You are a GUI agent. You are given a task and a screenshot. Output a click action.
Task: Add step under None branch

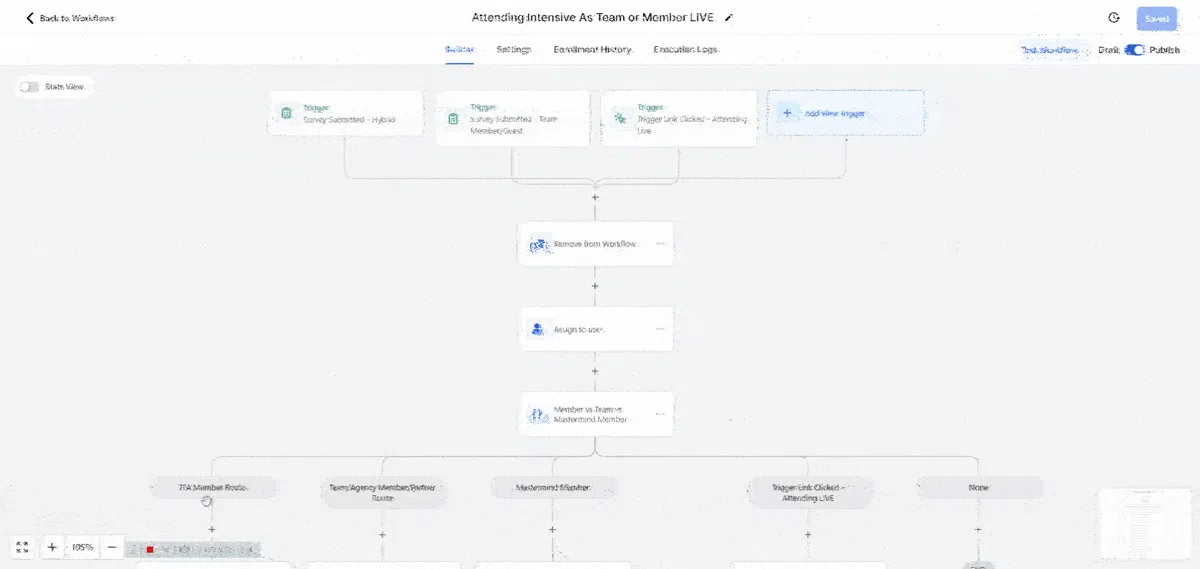tap(978, 529)
